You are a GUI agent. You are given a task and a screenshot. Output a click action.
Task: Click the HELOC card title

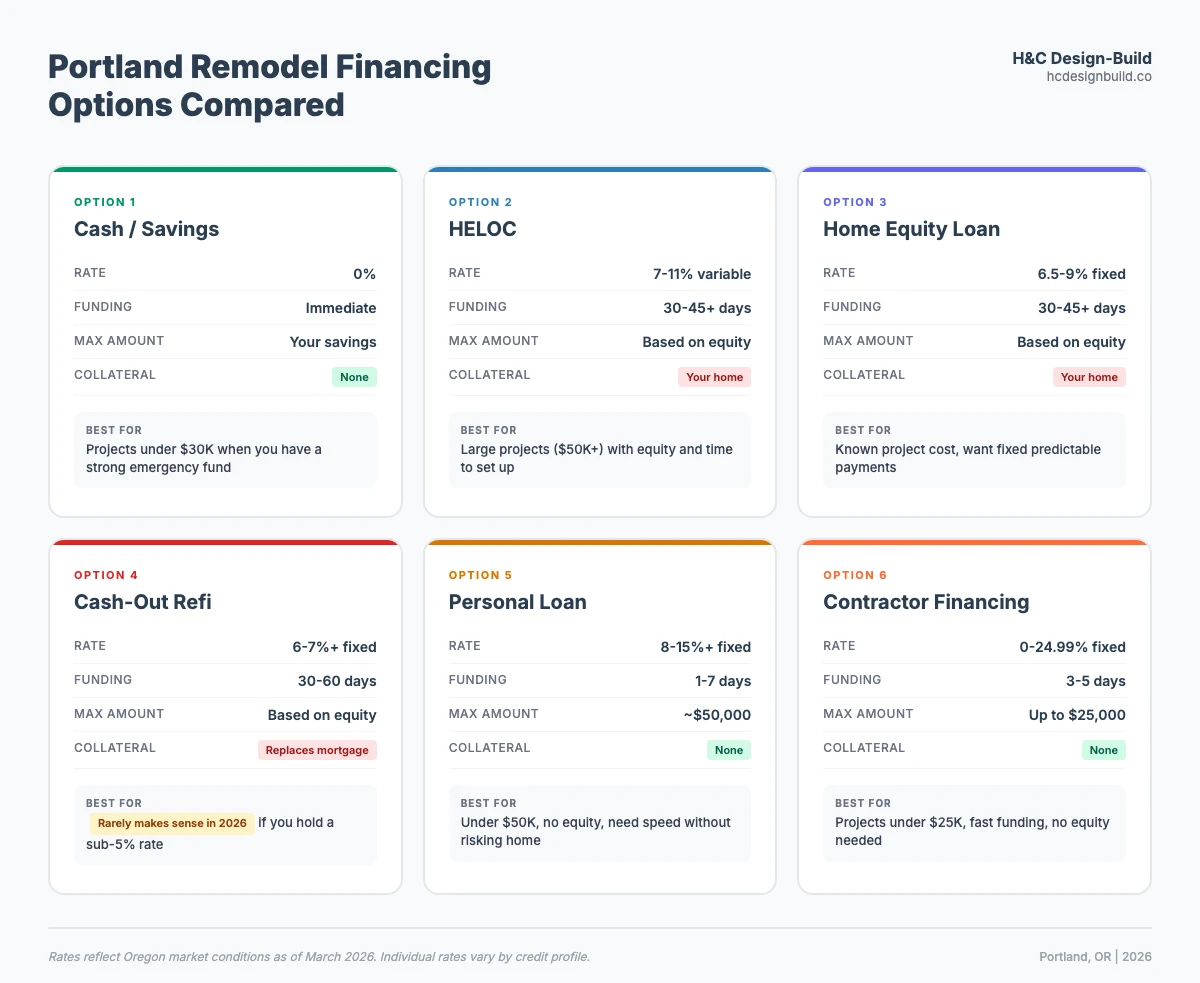coord(480,229)
